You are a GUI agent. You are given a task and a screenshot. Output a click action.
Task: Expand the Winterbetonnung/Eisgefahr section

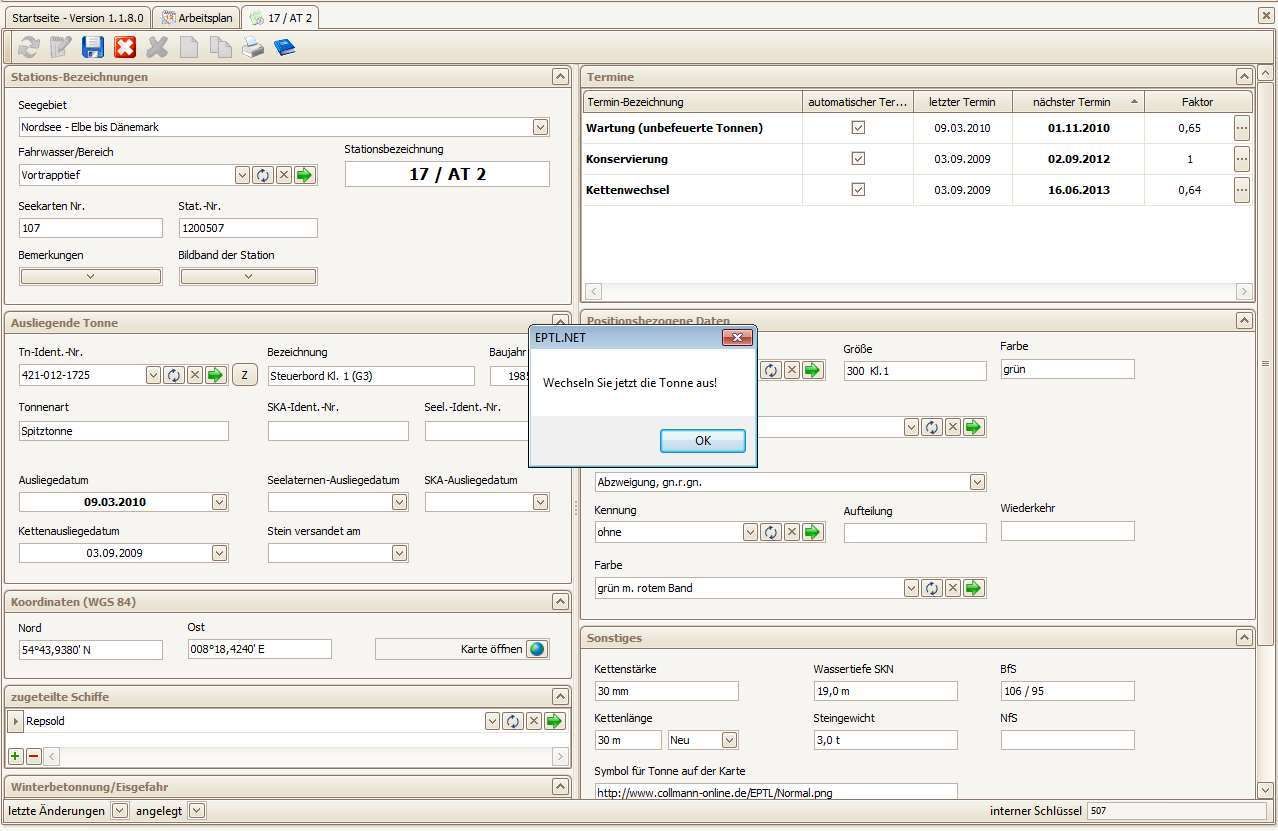click(x=560, y=787)
